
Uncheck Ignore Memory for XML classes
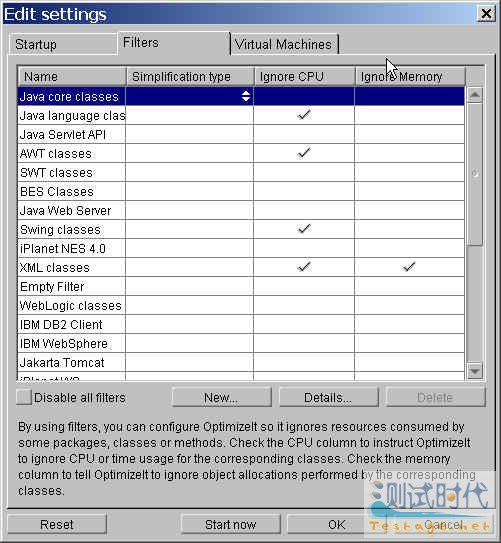point(409,267)
